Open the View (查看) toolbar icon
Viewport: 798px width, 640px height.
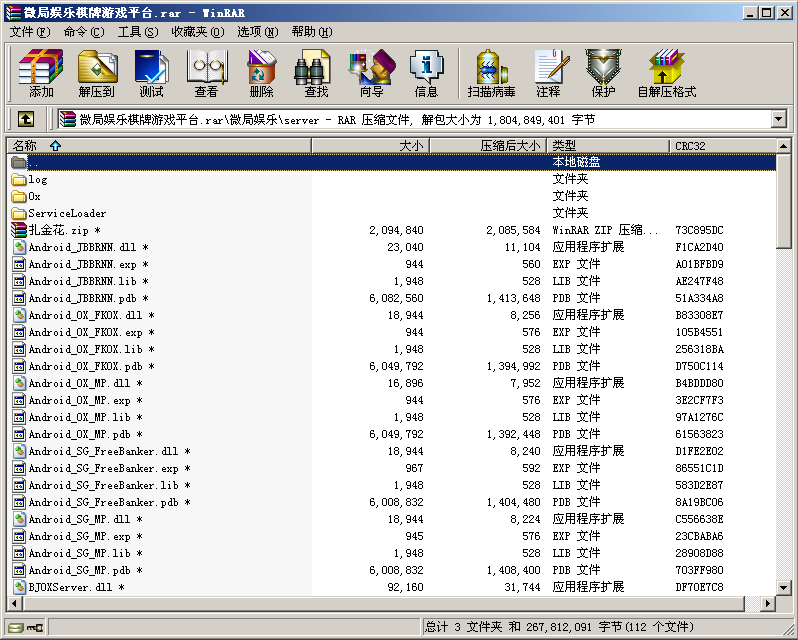click(206, 72)
